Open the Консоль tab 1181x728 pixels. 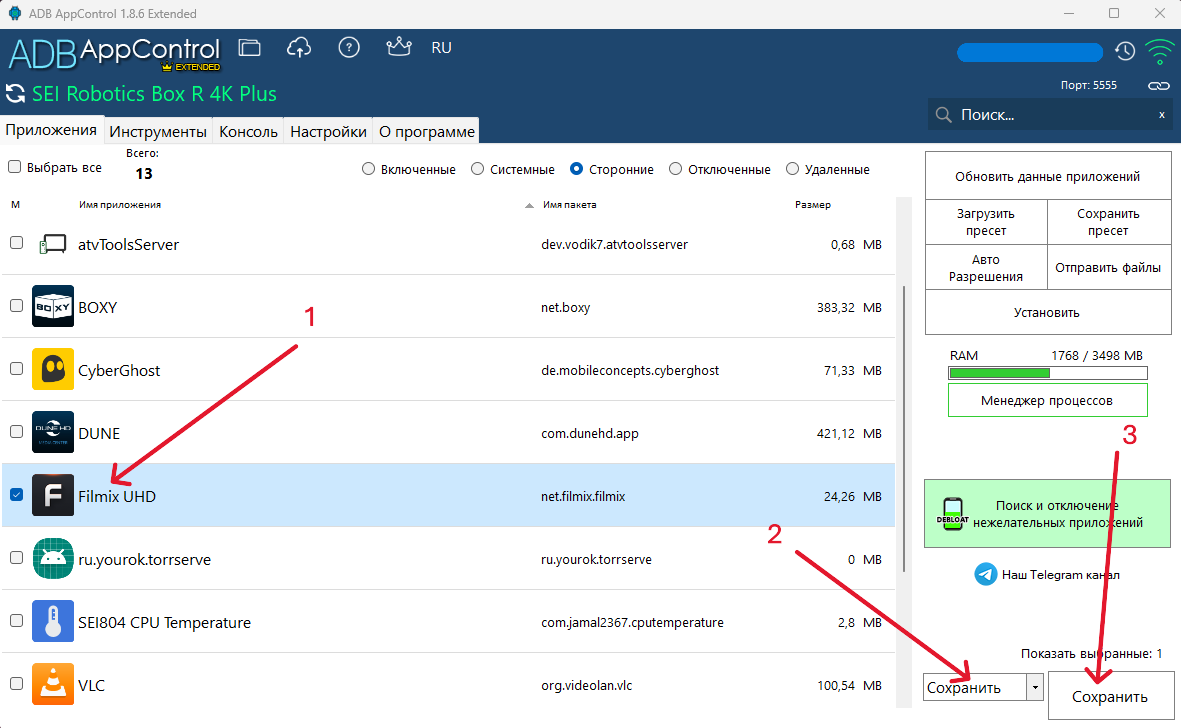pyautogui.click(x=249, y=132)
